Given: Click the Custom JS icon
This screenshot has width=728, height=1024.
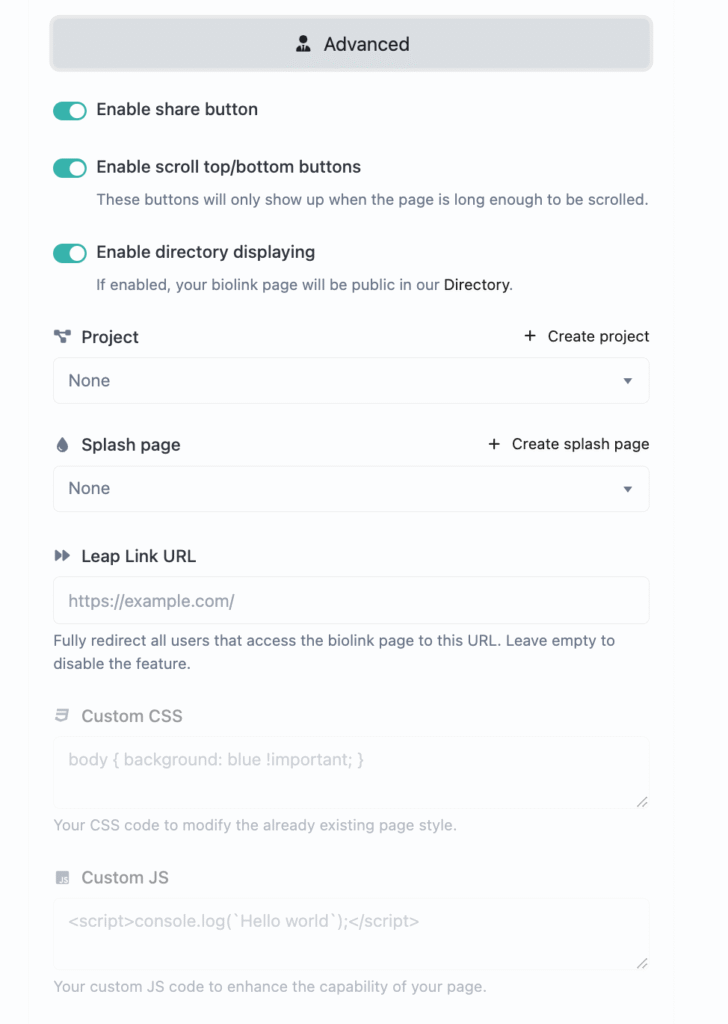Looking at the screenshot, I should tap(62, 878).
